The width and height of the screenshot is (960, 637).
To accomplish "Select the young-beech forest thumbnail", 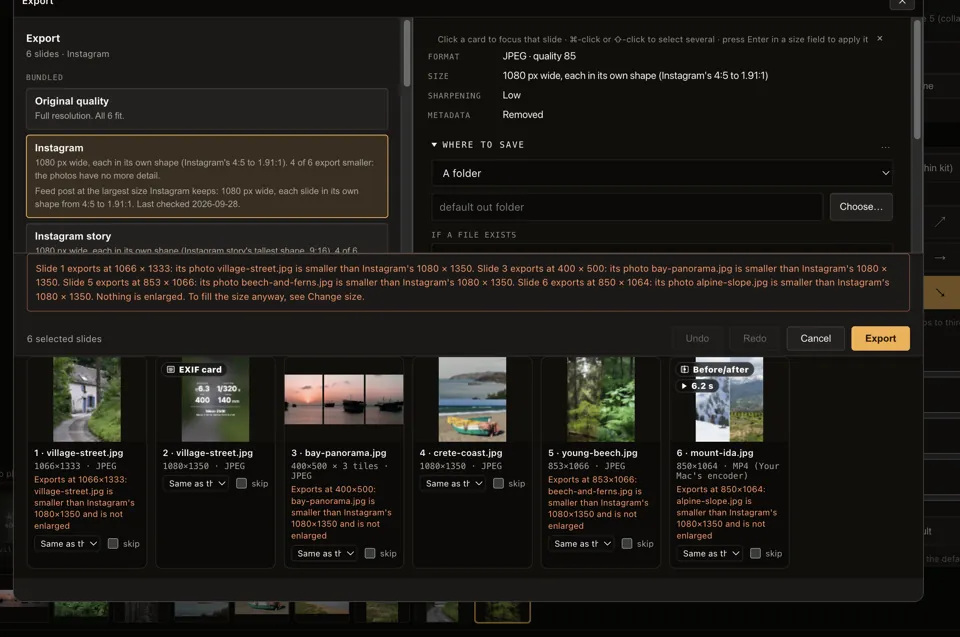I will [601, 399].
